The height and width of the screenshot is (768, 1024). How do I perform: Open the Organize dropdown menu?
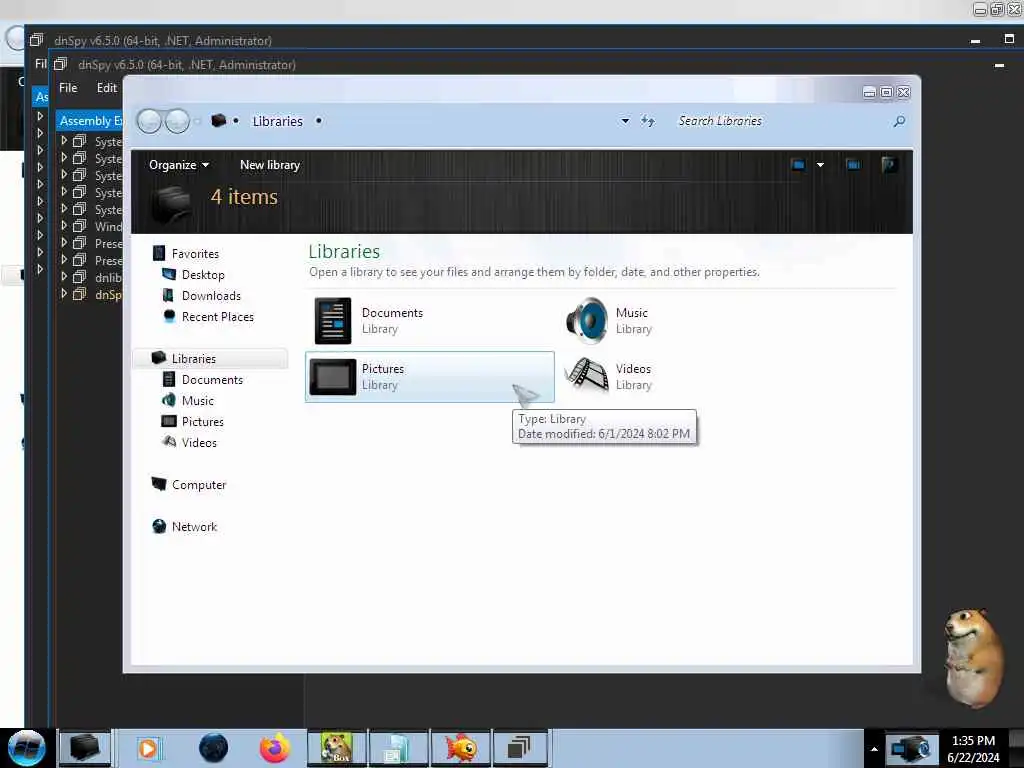(179, 165)
